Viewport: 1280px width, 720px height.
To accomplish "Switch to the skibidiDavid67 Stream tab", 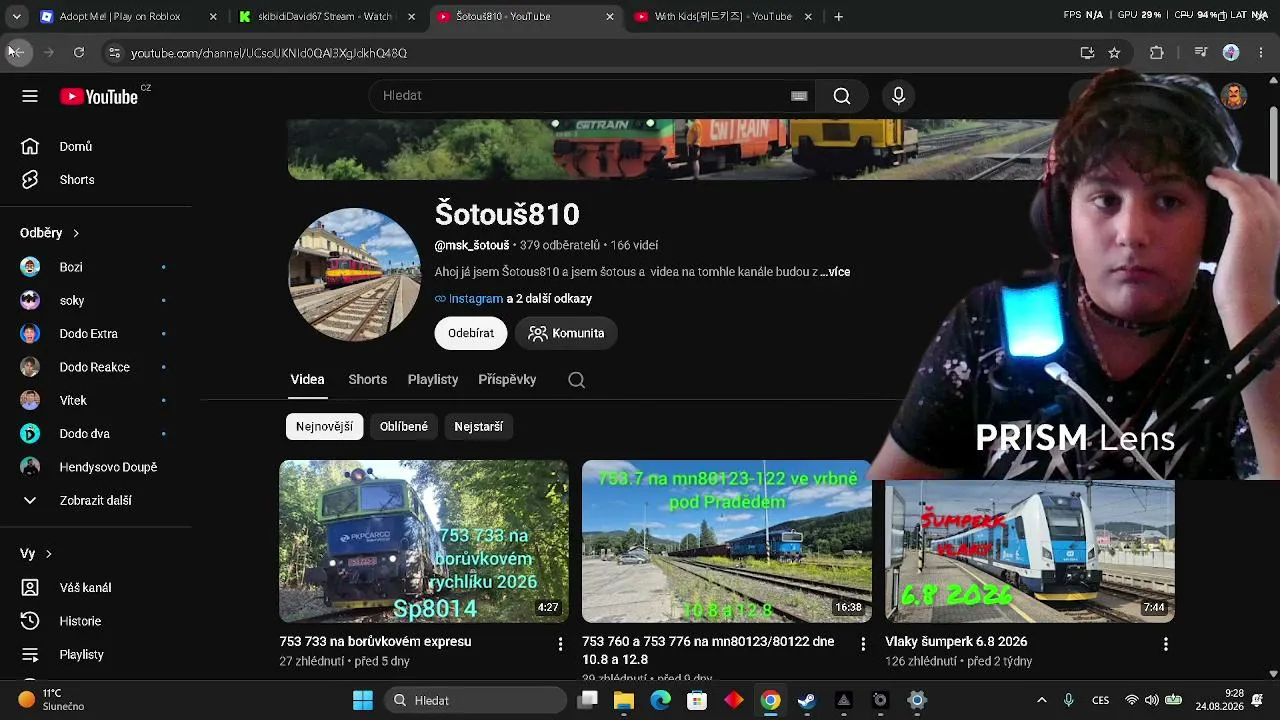I will pos(326,16).
